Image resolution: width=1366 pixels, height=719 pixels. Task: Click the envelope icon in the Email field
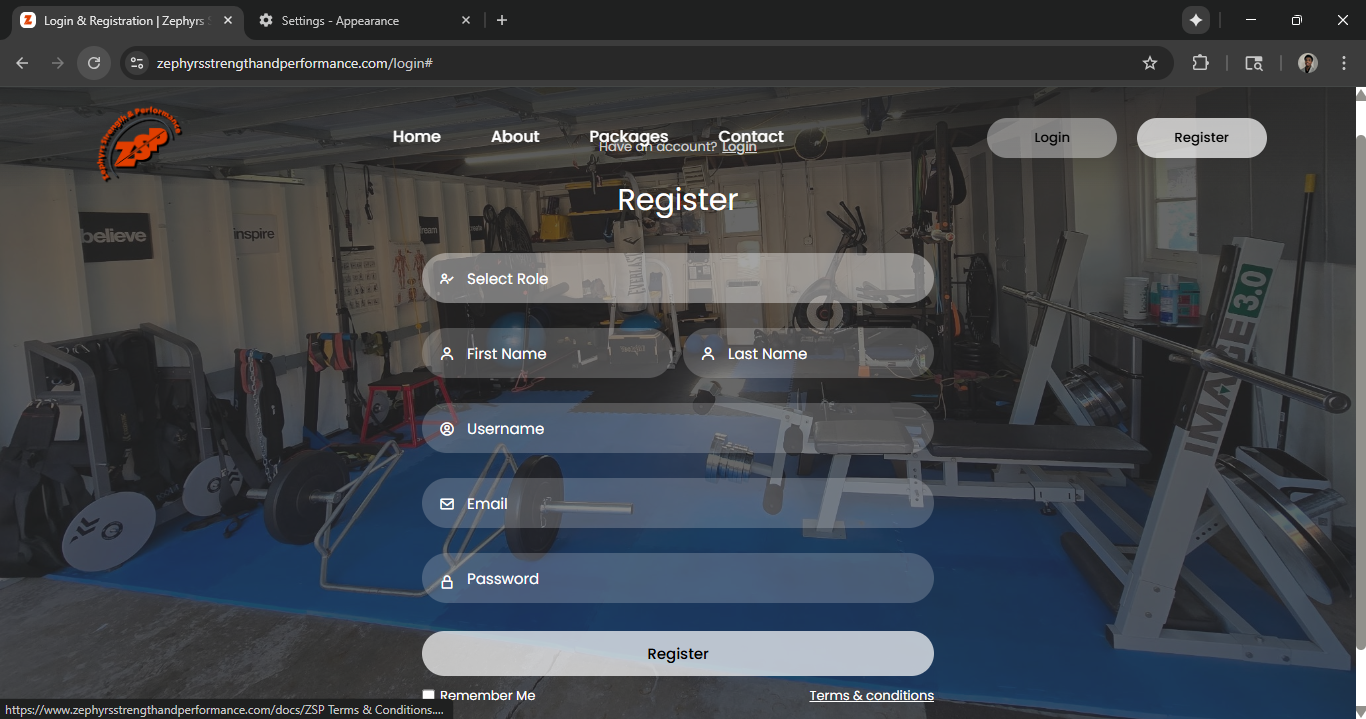(447, 503)
